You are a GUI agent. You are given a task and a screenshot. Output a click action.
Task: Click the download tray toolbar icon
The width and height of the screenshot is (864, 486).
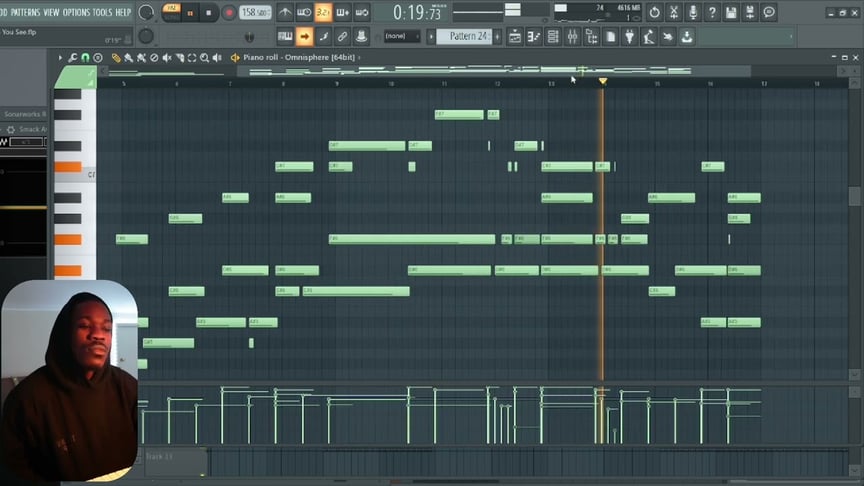(x=687, y=37)
